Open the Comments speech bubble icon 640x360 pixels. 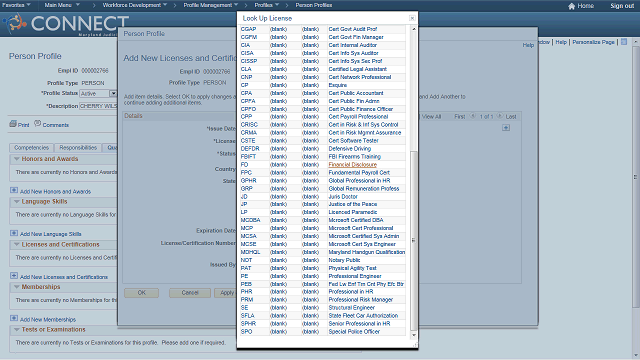click(x=38, y=123)
